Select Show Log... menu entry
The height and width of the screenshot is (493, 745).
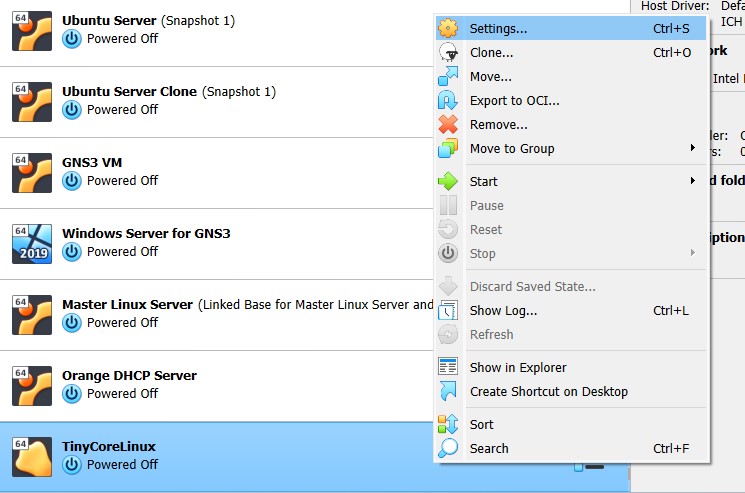571,311
